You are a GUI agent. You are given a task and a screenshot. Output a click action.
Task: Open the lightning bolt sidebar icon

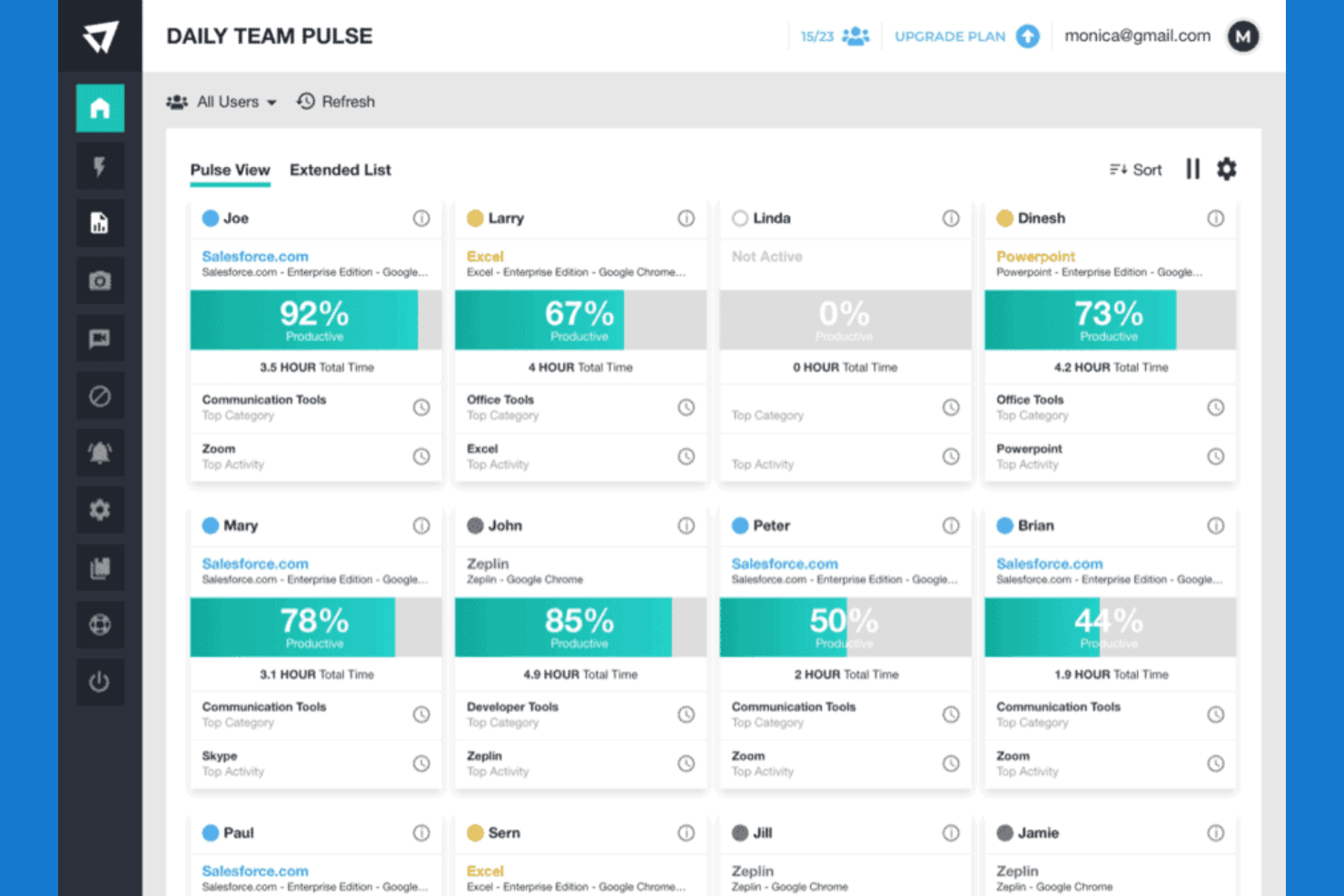tap(100, 166)
